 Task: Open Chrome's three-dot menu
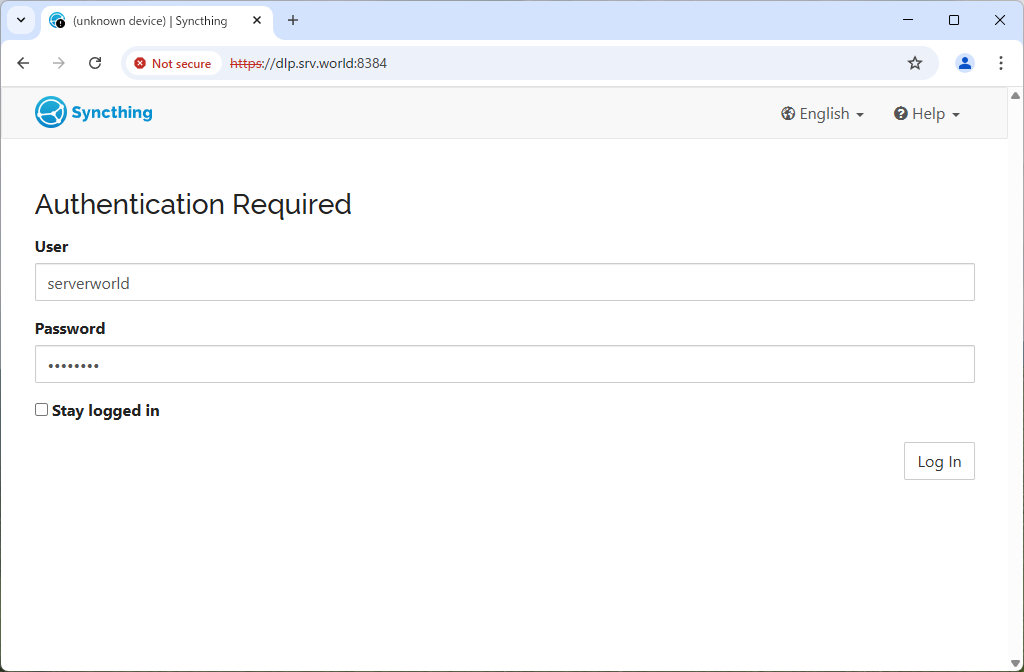point(1000,63)
